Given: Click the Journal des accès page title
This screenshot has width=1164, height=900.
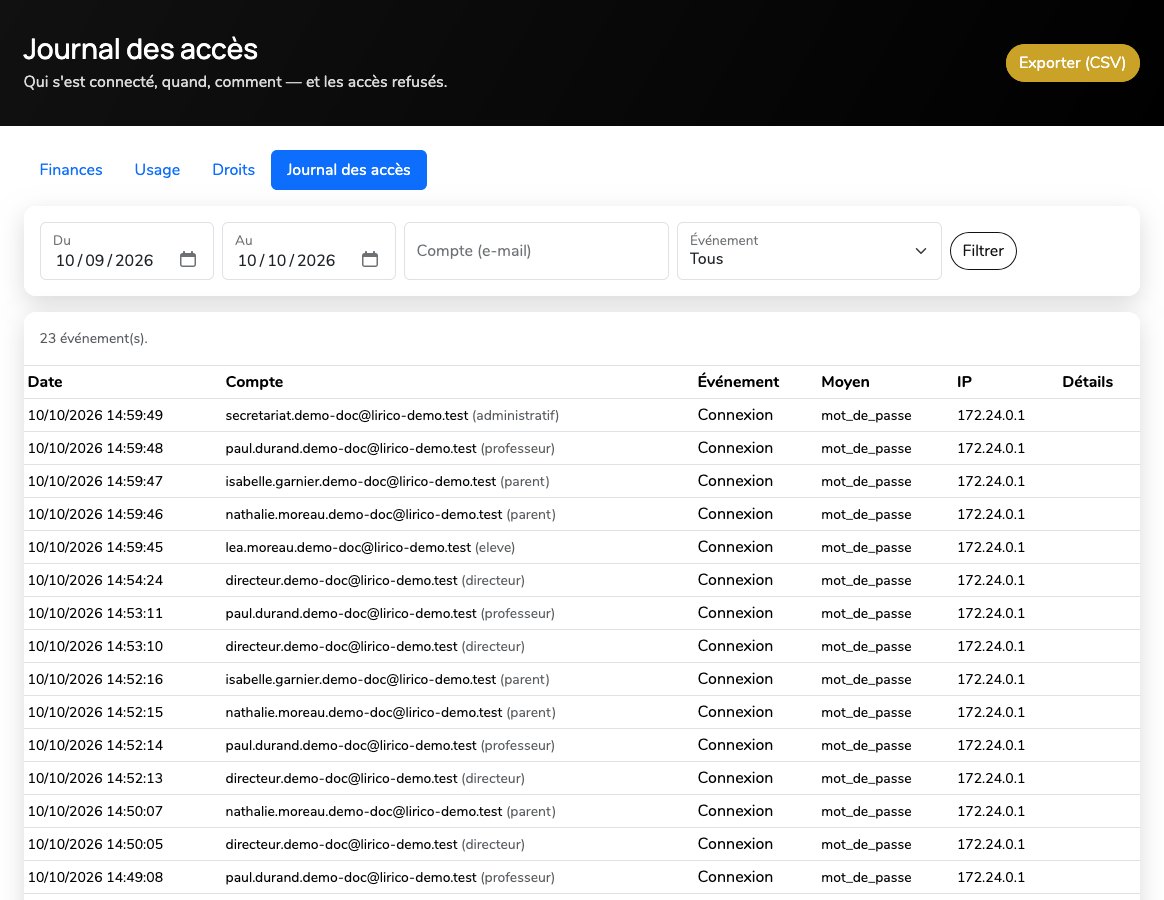Looking at the screenshot, I should coord(140,49).
